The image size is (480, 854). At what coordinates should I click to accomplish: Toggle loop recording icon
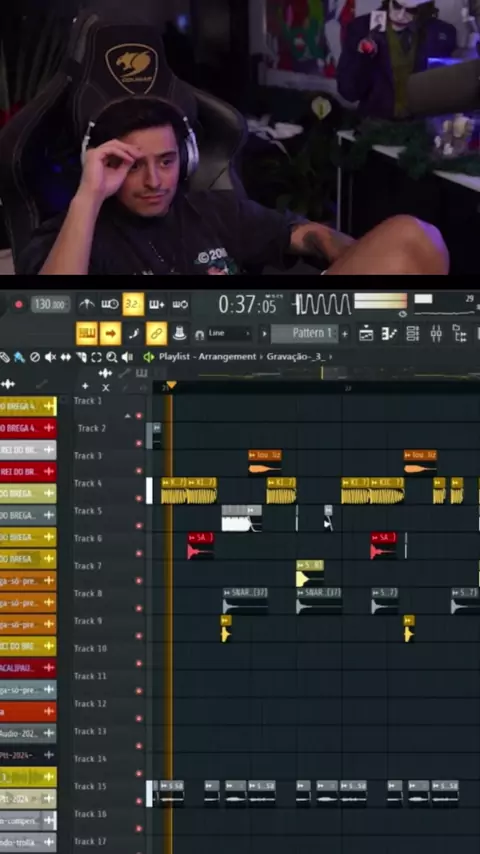point(180,304)
